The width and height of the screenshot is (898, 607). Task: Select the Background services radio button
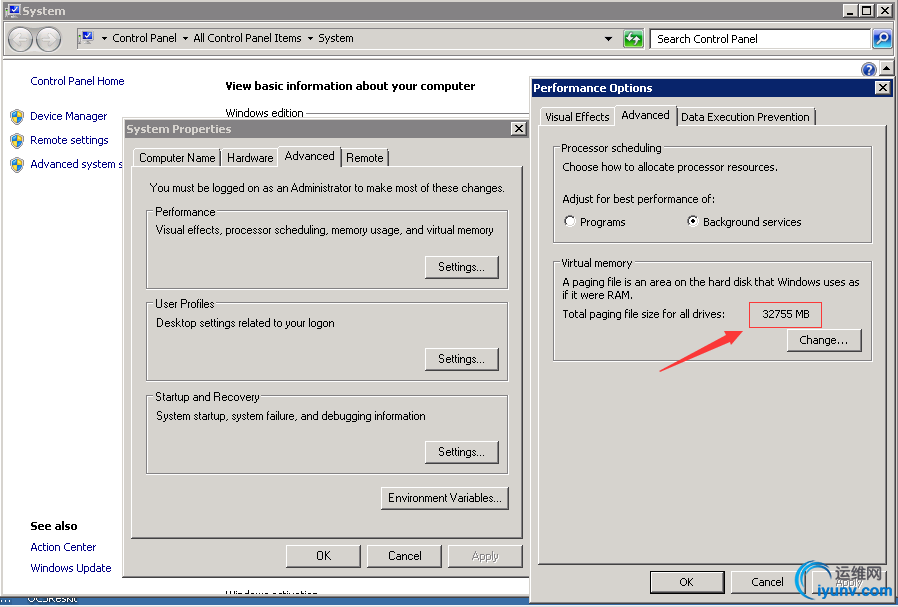coord(692,221)
